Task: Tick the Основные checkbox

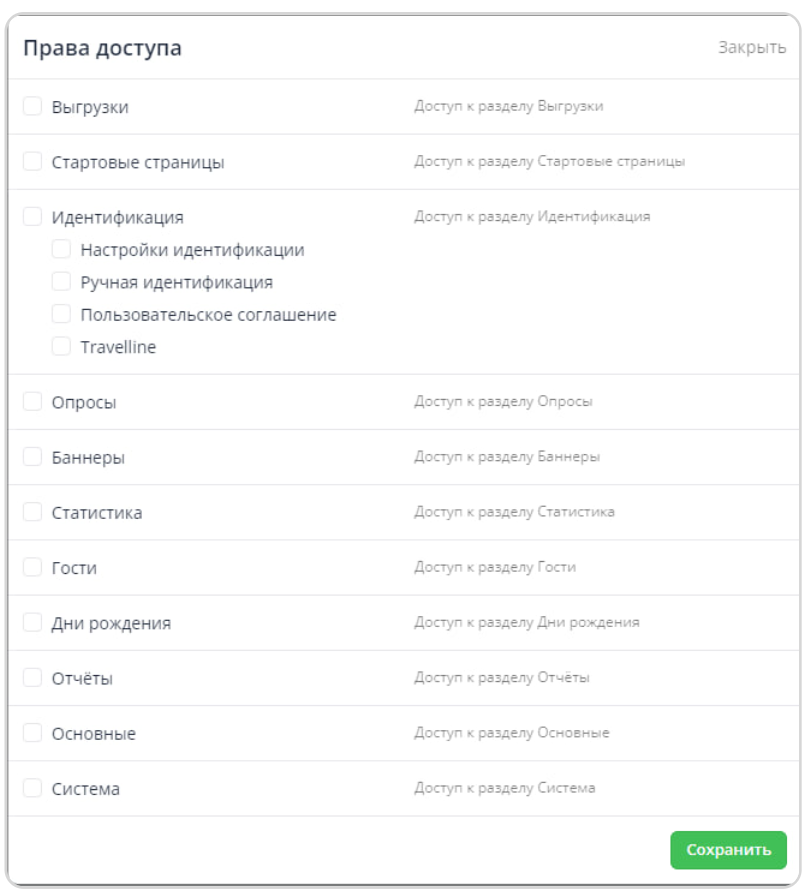Action: click(x=32, y=733)
